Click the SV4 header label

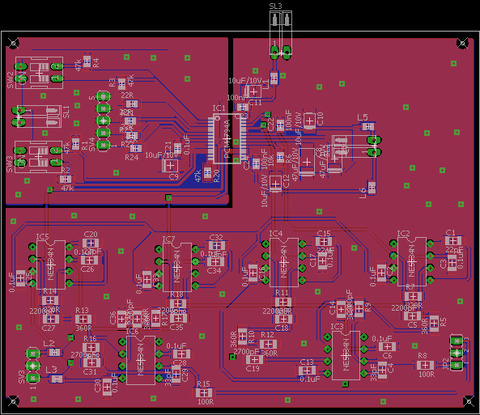pyautogui.click(x=92, y=144)
